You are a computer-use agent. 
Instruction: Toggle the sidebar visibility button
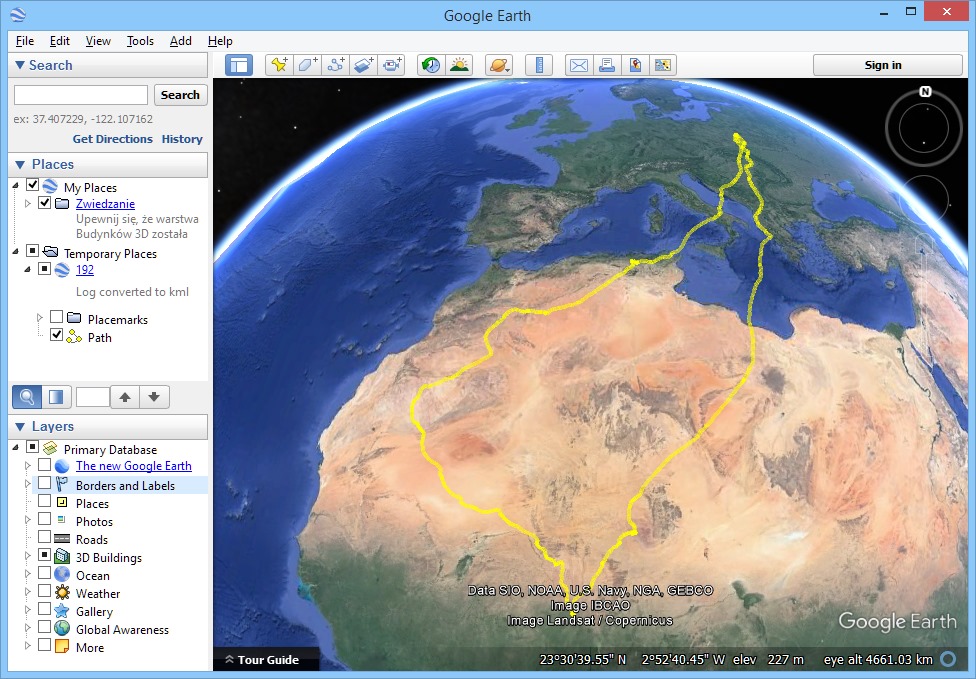click(239, 65)
